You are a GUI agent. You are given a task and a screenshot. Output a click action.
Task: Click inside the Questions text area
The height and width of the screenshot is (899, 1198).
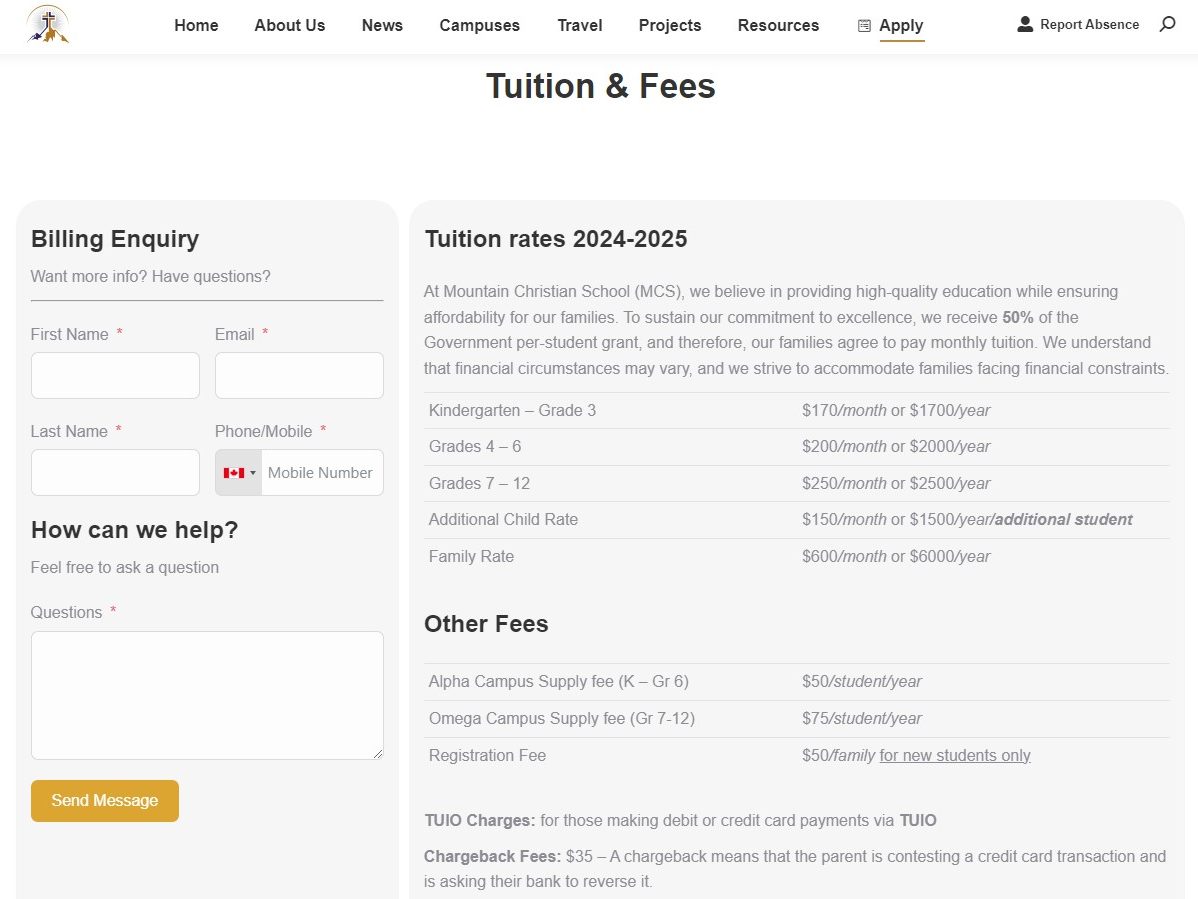(x=207, y=695)
